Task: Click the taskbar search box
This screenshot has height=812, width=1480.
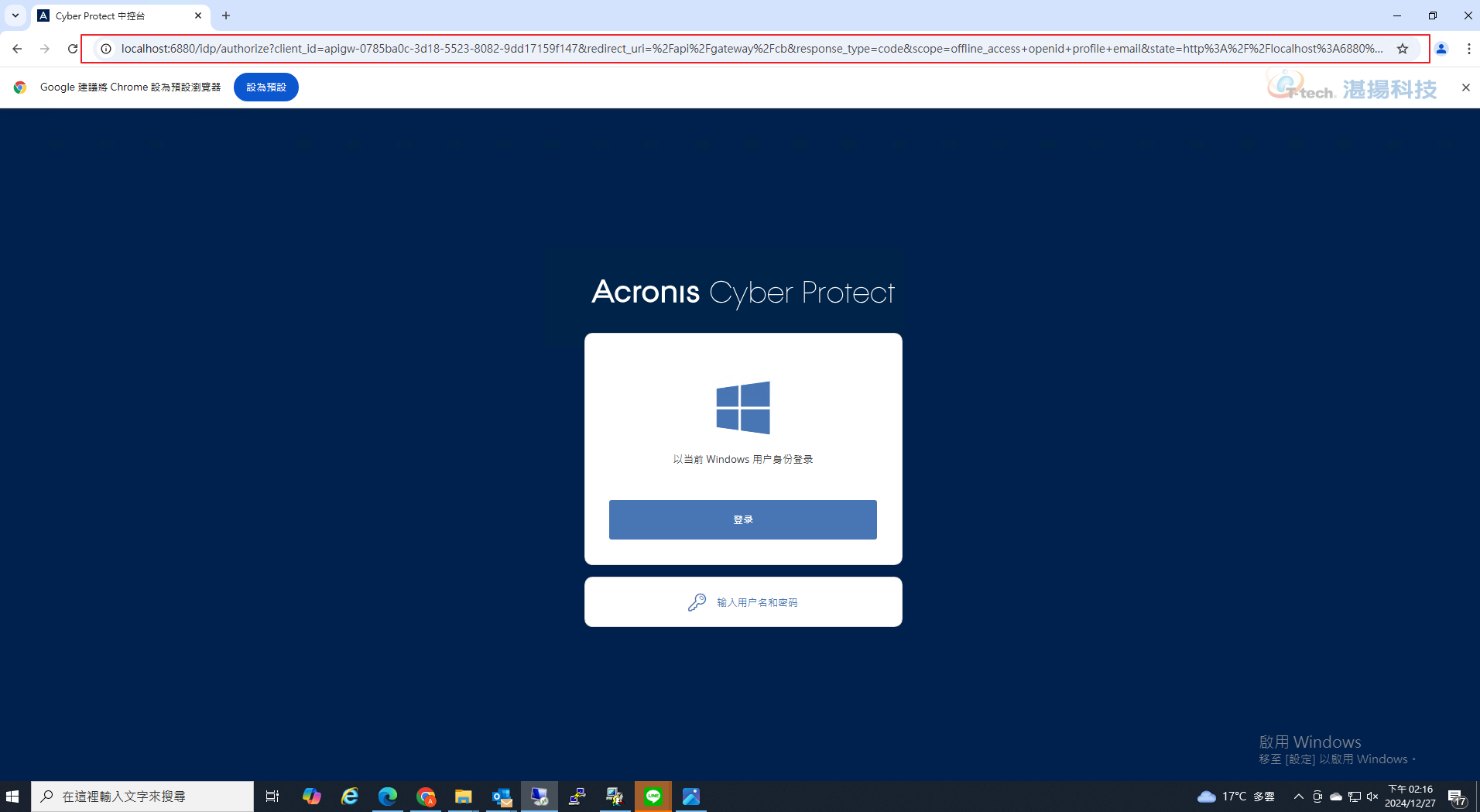Action: click(x=142, y=797)
